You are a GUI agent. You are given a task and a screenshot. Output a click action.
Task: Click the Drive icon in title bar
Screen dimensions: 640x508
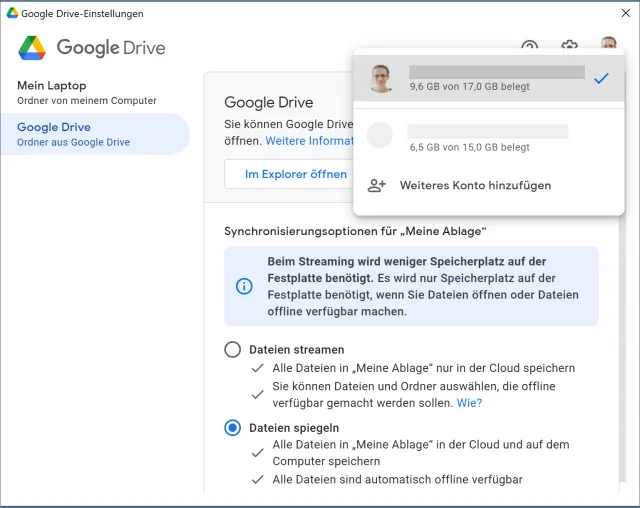tap(12, 14)
